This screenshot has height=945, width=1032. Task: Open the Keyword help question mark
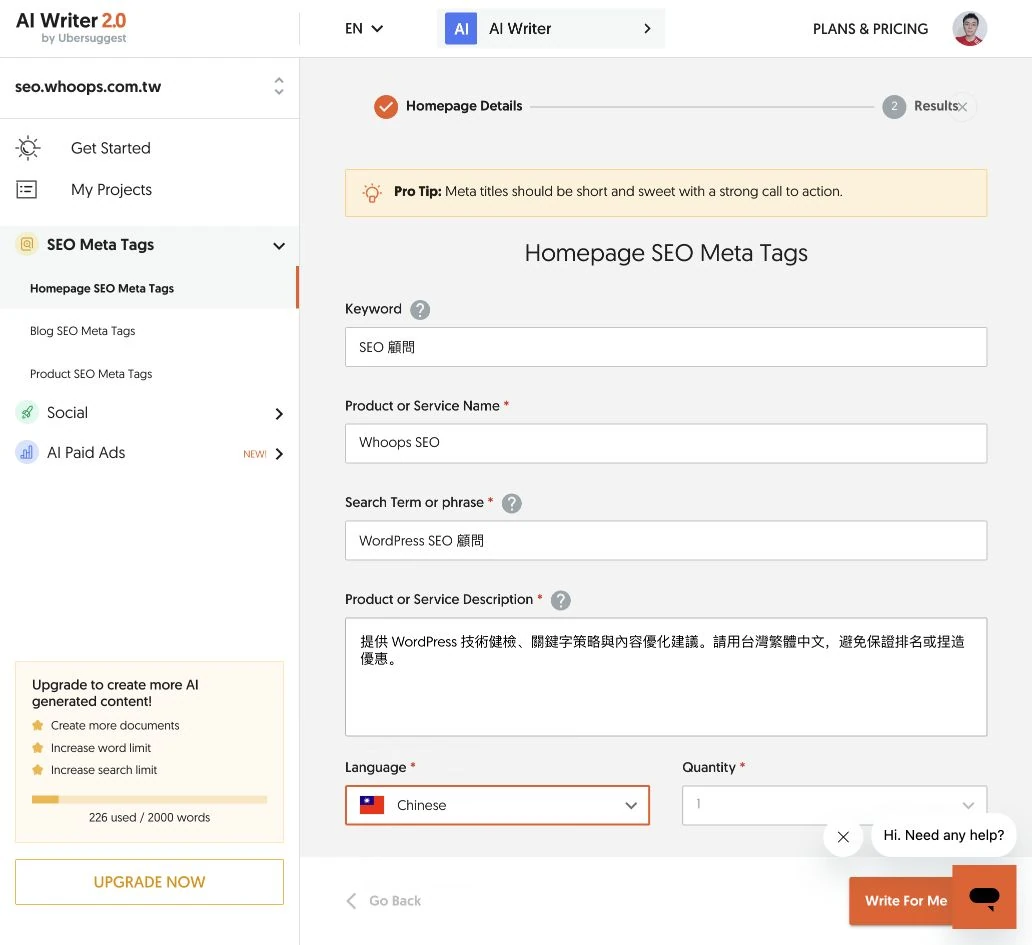coord(420,309)
